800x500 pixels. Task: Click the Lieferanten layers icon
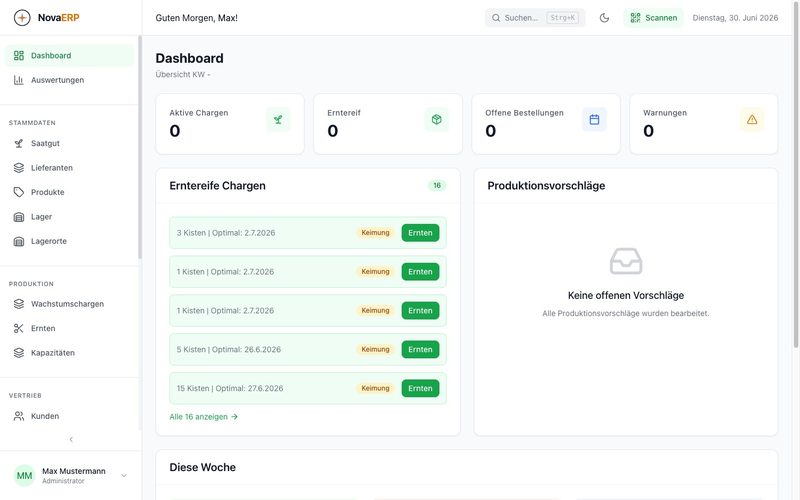[19, 168]
